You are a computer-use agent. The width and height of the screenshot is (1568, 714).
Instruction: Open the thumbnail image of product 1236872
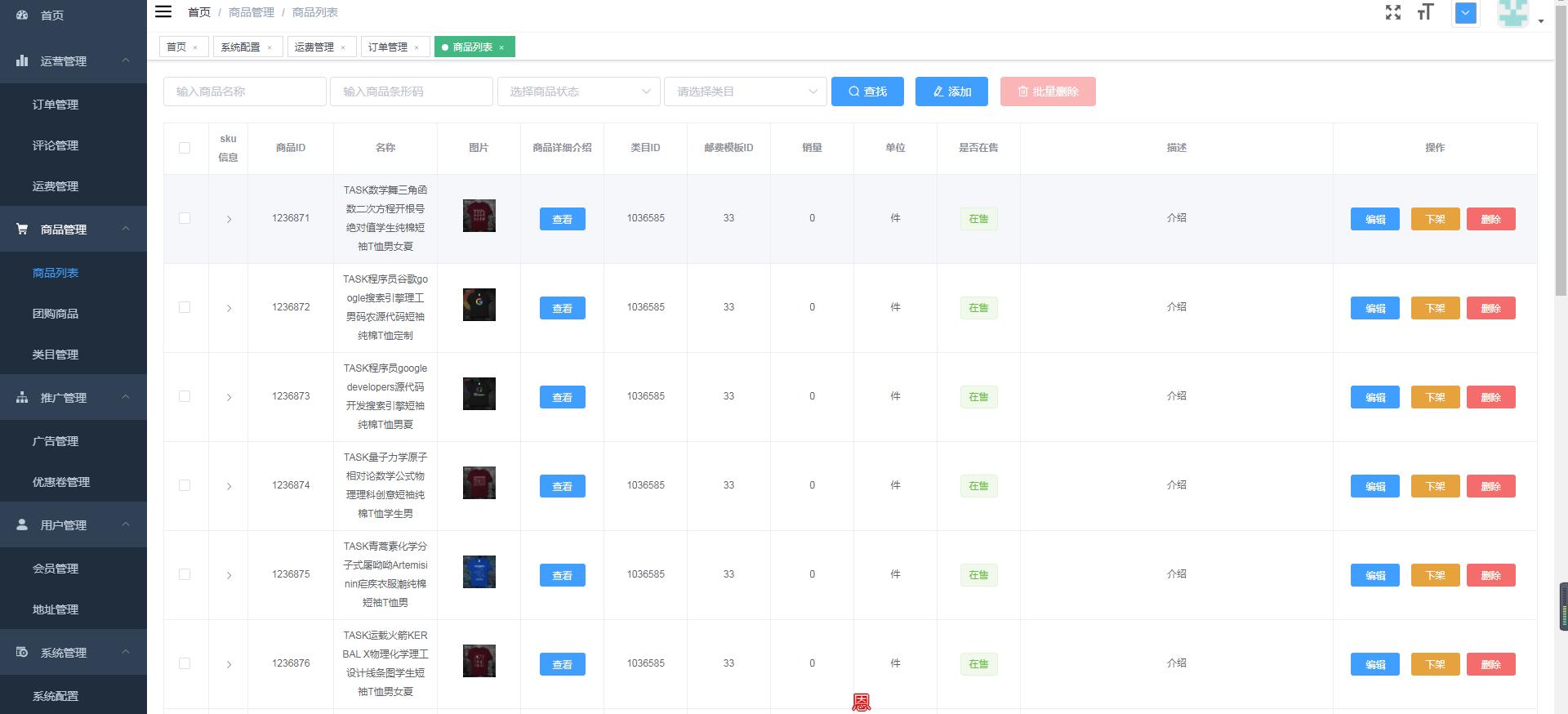[x=479, y=305]
